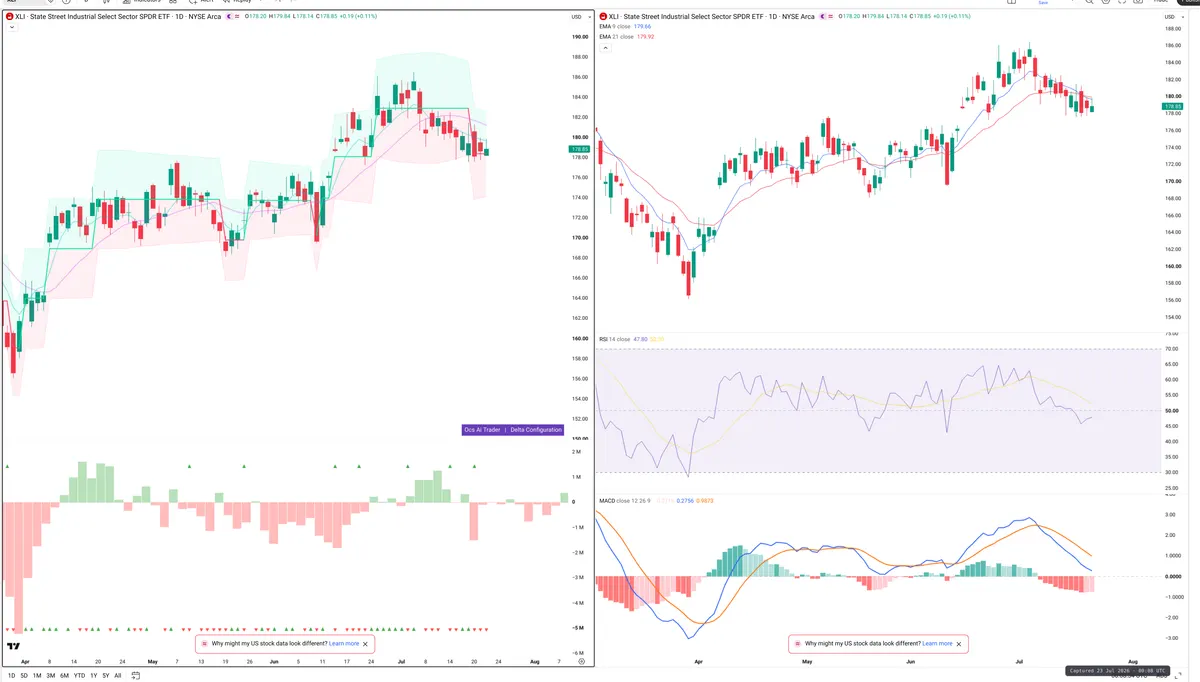The width and height of the screenshot is (1200, 682).
Task: Select 6M time range
Action: (64, 676)
